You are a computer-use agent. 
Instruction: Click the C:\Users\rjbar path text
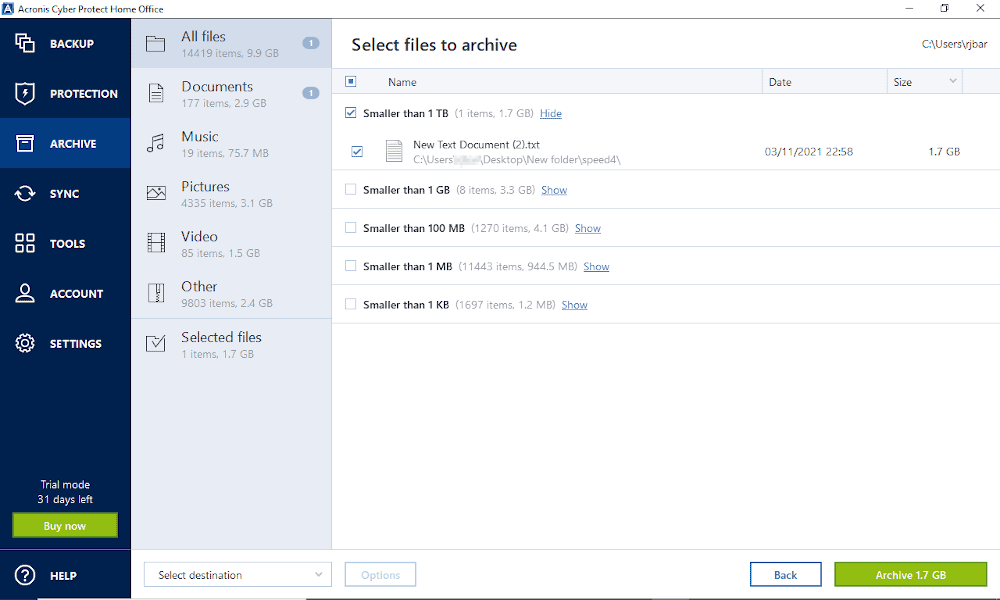click(954, 44)
